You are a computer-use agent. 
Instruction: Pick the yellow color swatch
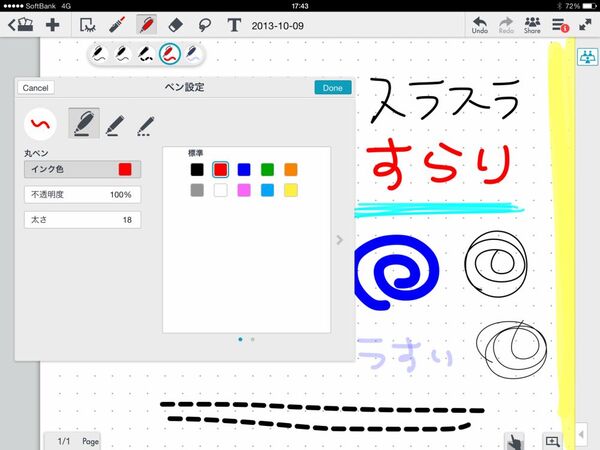click(x=291, y=190)
